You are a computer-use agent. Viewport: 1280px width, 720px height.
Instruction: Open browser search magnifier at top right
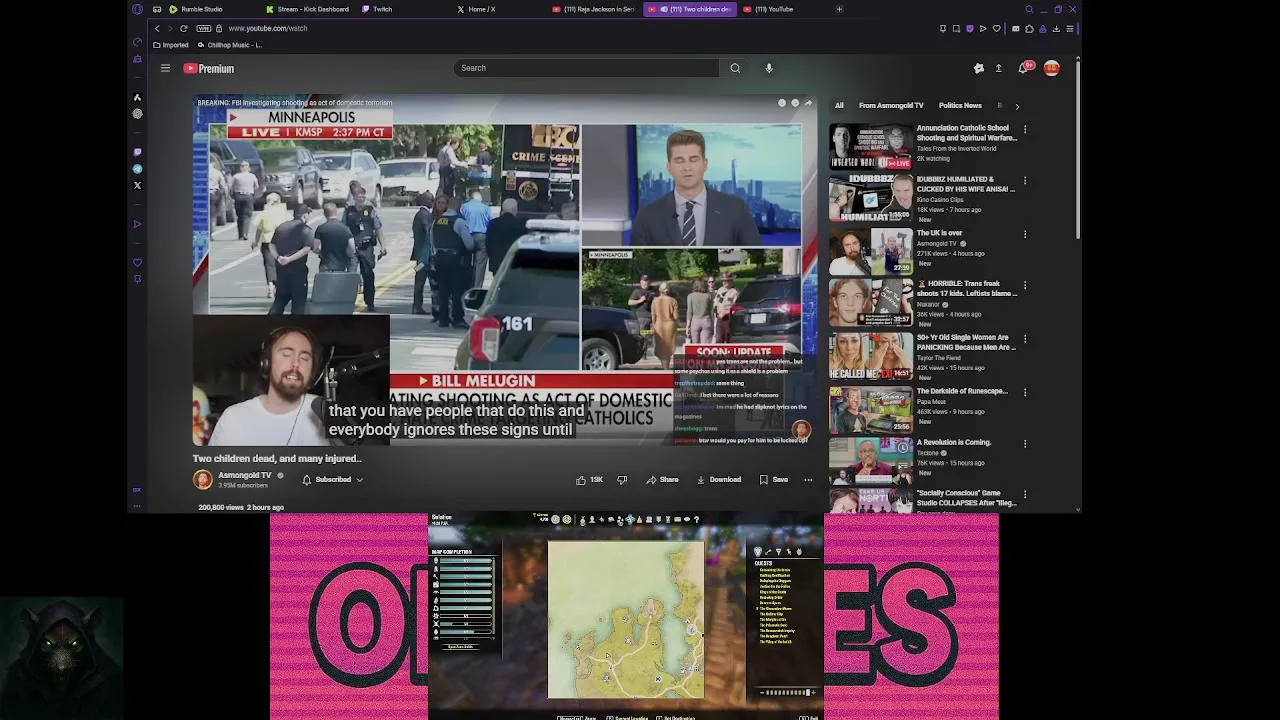point(1029,9)
